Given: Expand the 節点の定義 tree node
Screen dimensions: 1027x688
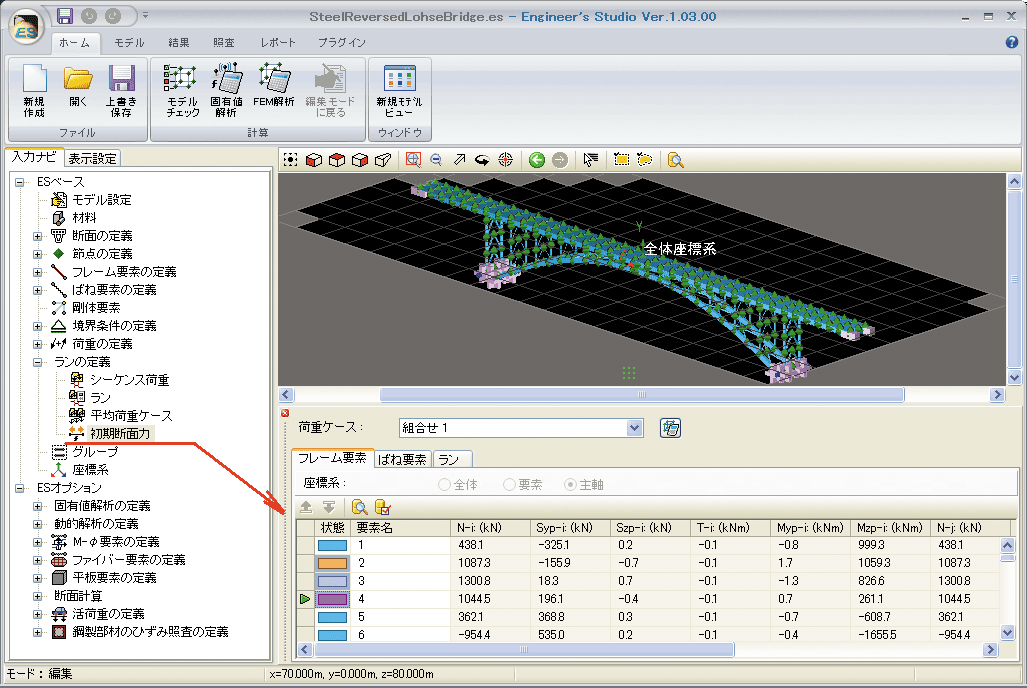Looking at the screenshot, I should pos(37,254).
